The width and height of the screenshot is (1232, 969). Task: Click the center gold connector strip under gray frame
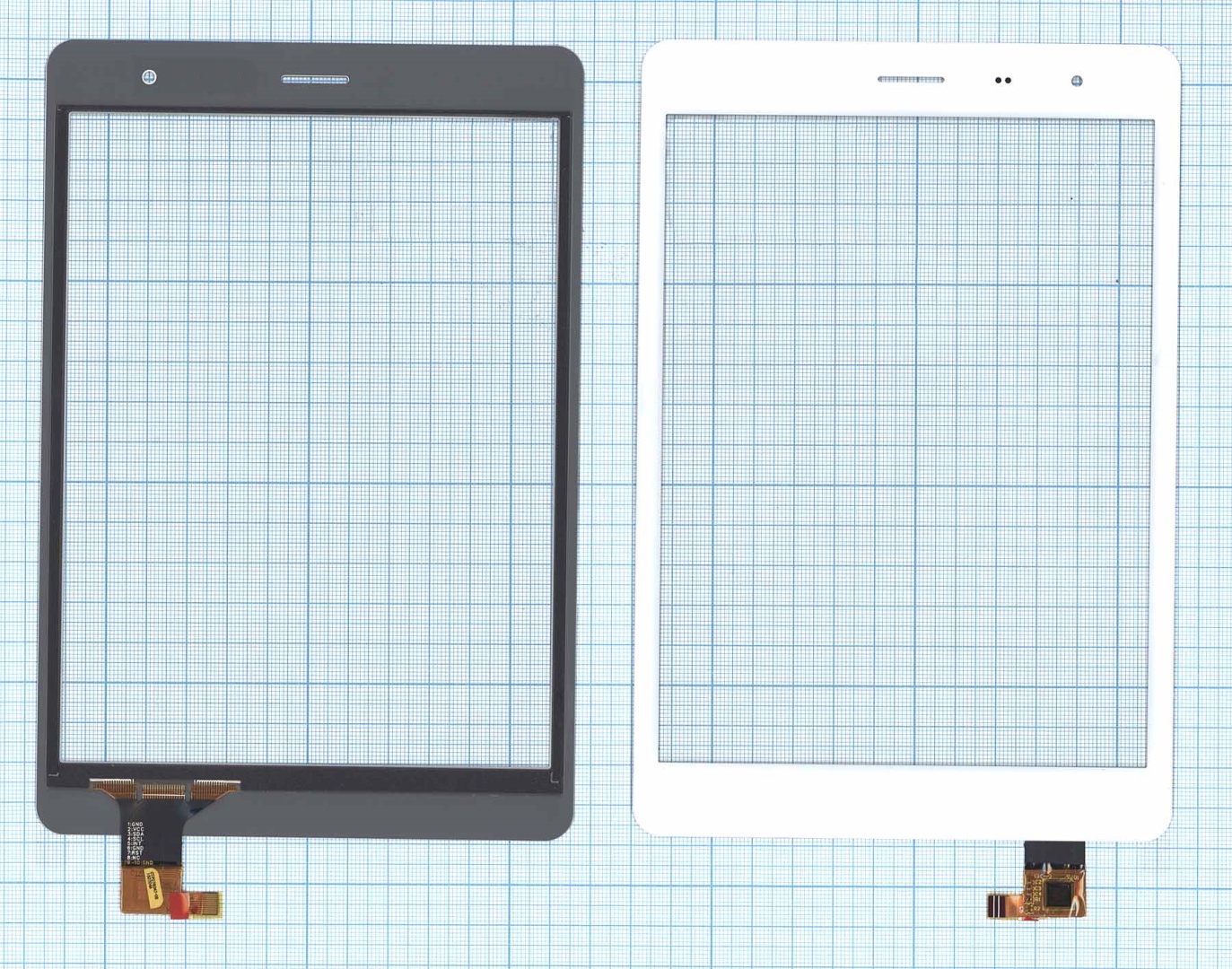click(163, 790)
